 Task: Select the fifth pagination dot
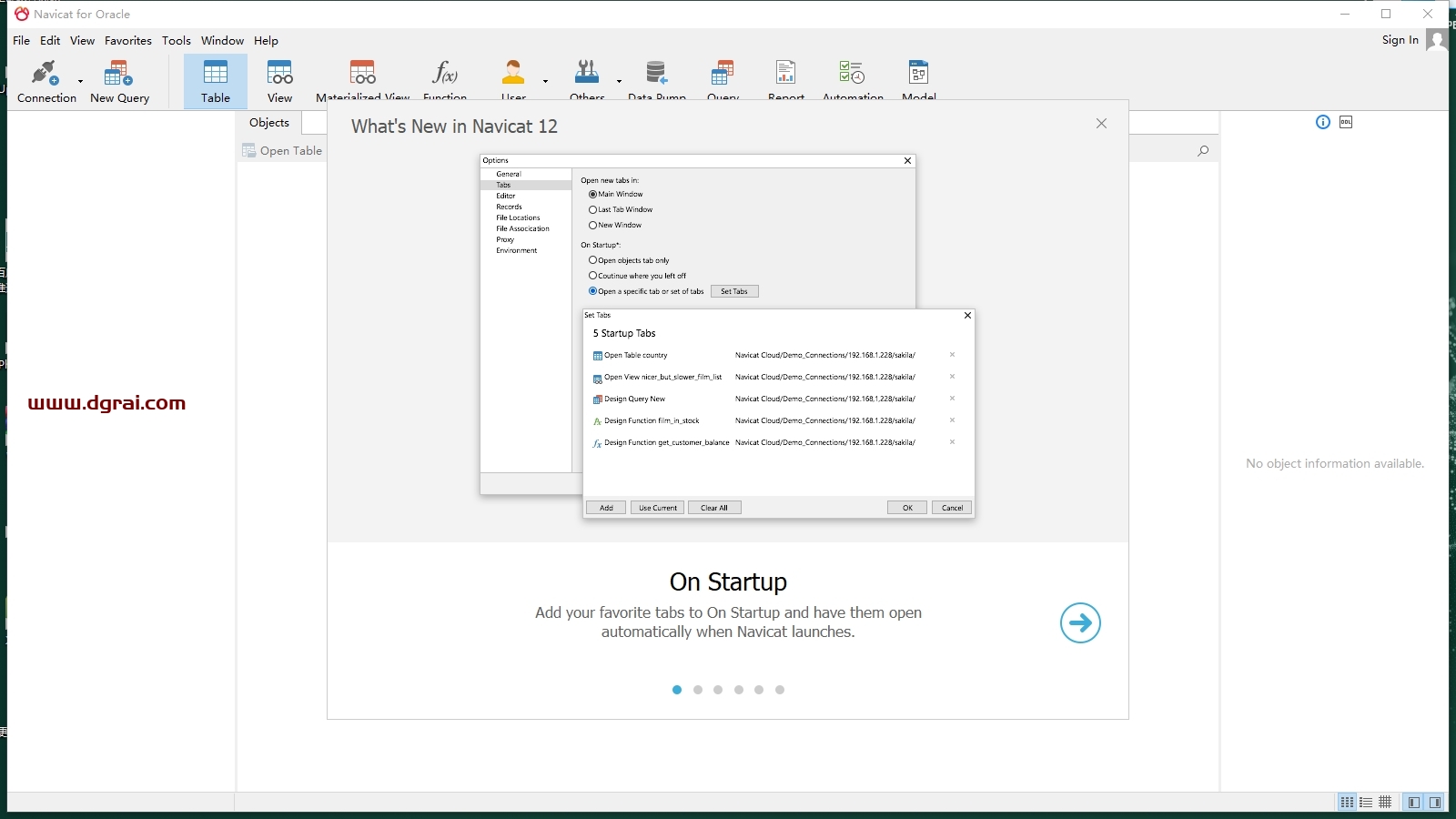pyautogui.click(x=759, y=690)
